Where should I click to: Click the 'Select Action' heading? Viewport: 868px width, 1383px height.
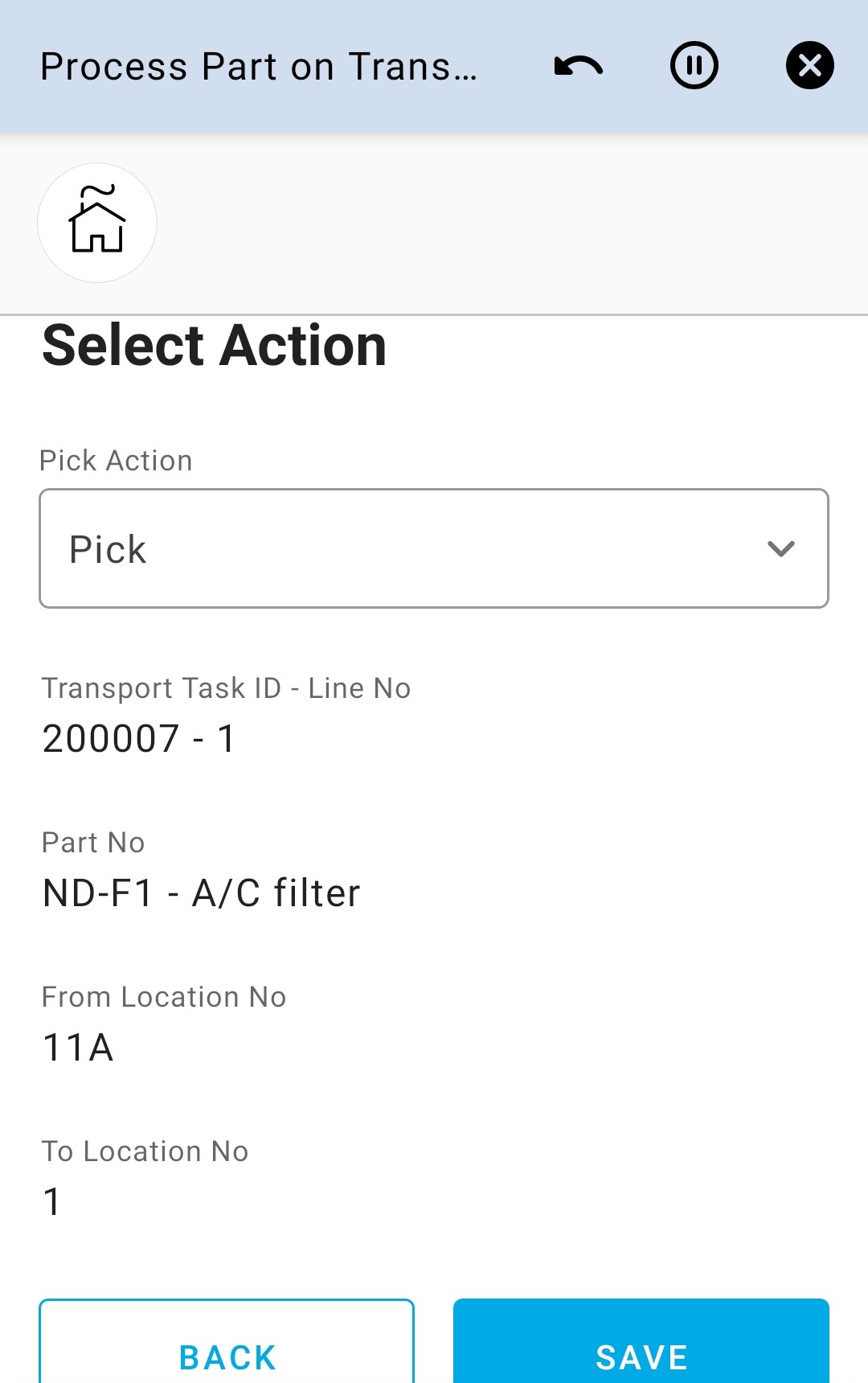tap(215, 346)
